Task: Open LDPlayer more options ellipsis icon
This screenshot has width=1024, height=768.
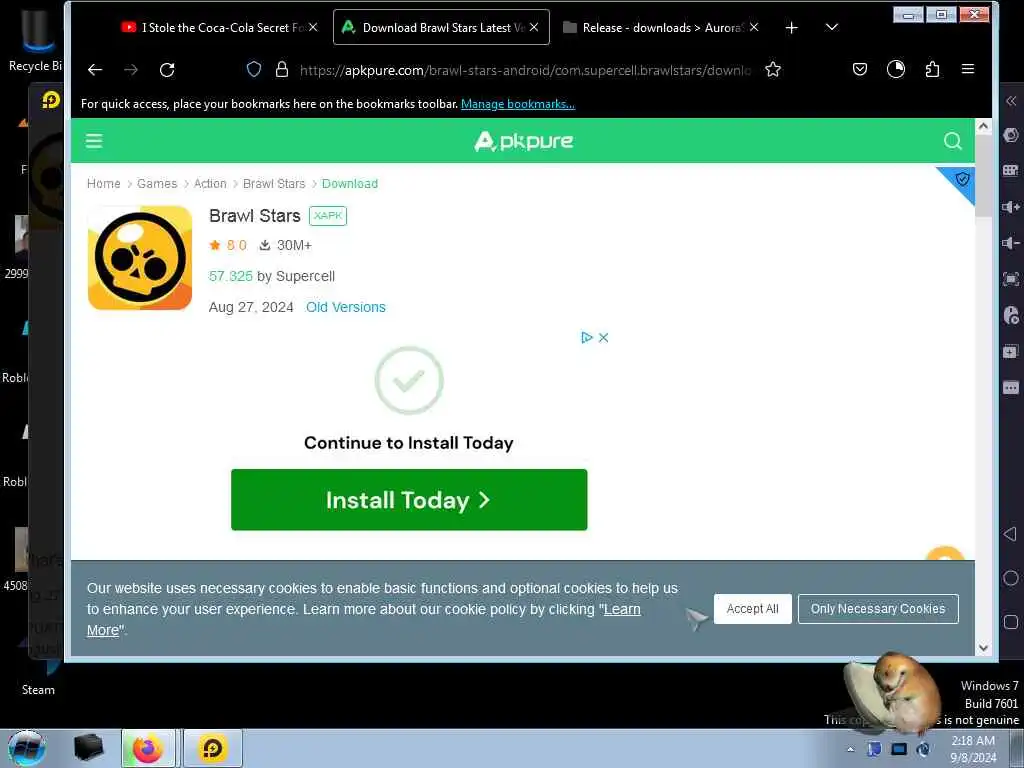Action: tap(1011, 388)
